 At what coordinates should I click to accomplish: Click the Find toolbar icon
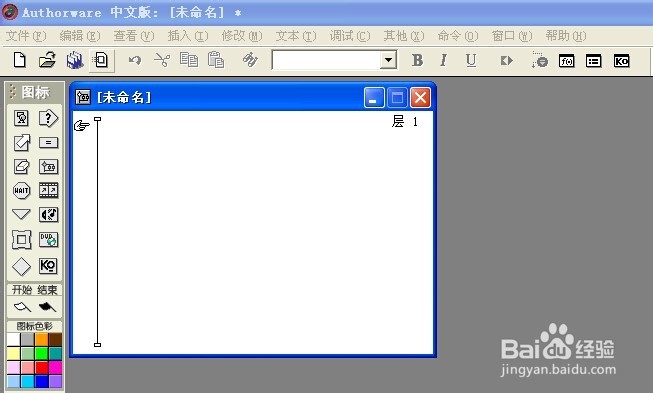click(x=250, y=60)
